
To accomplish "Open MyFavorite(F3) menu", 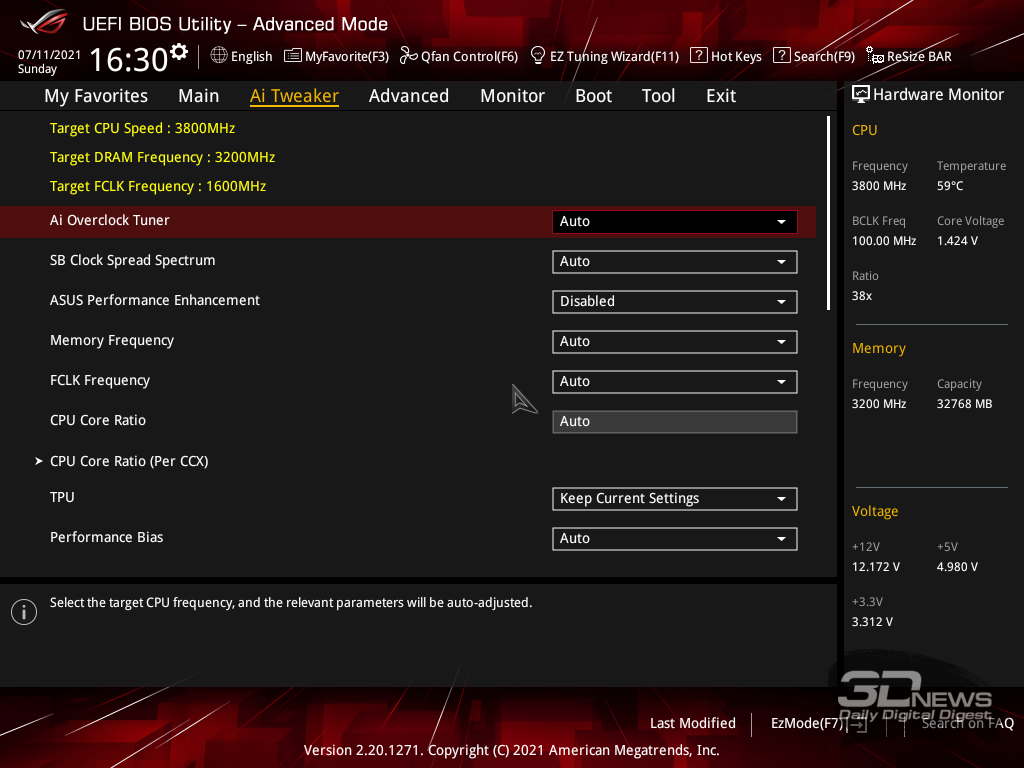I will tap(337, 56).
